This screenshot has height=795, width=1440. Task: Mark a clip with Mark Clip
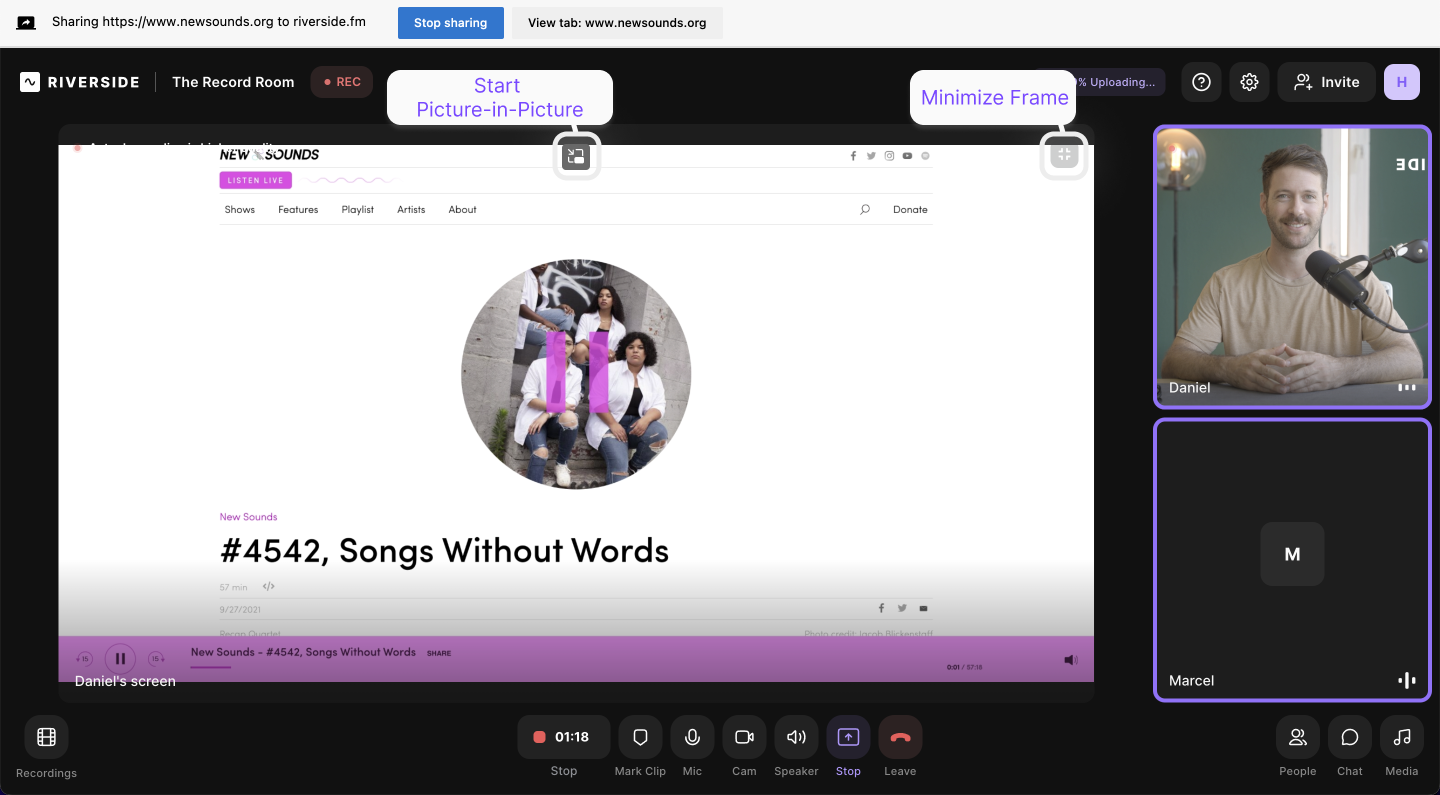(x=640, y=737)
